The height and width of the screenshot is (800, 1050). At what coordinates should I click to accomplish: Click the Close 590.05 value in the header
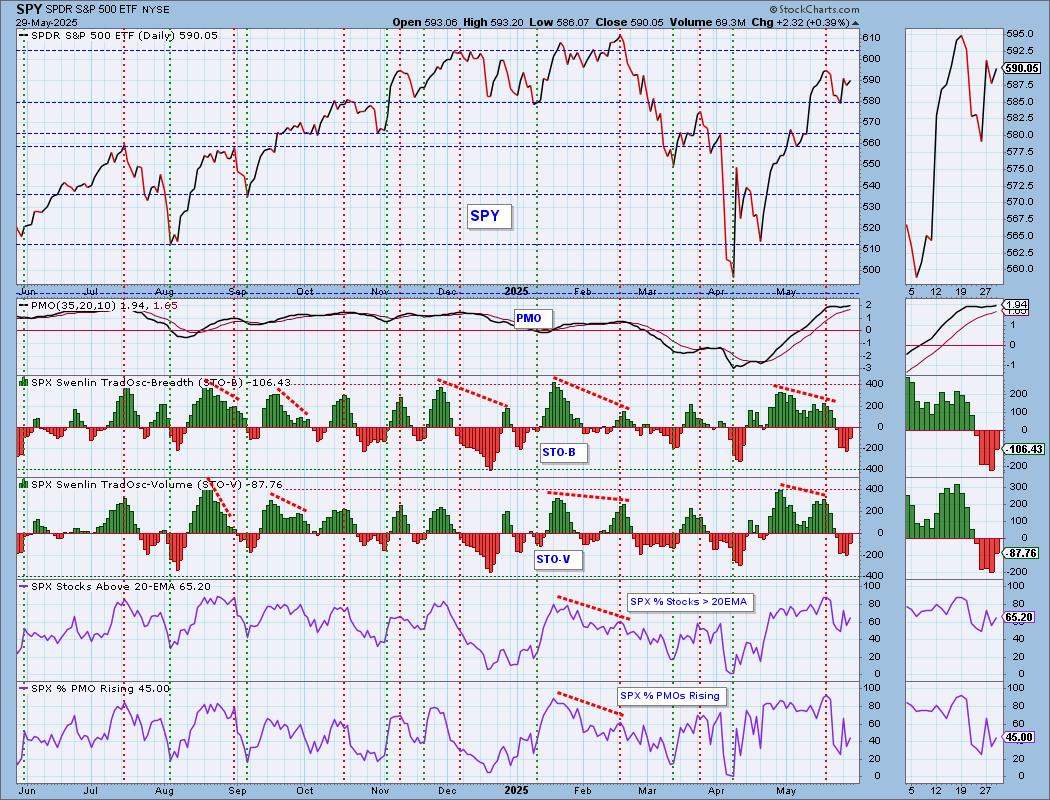(x=629, y=22)
